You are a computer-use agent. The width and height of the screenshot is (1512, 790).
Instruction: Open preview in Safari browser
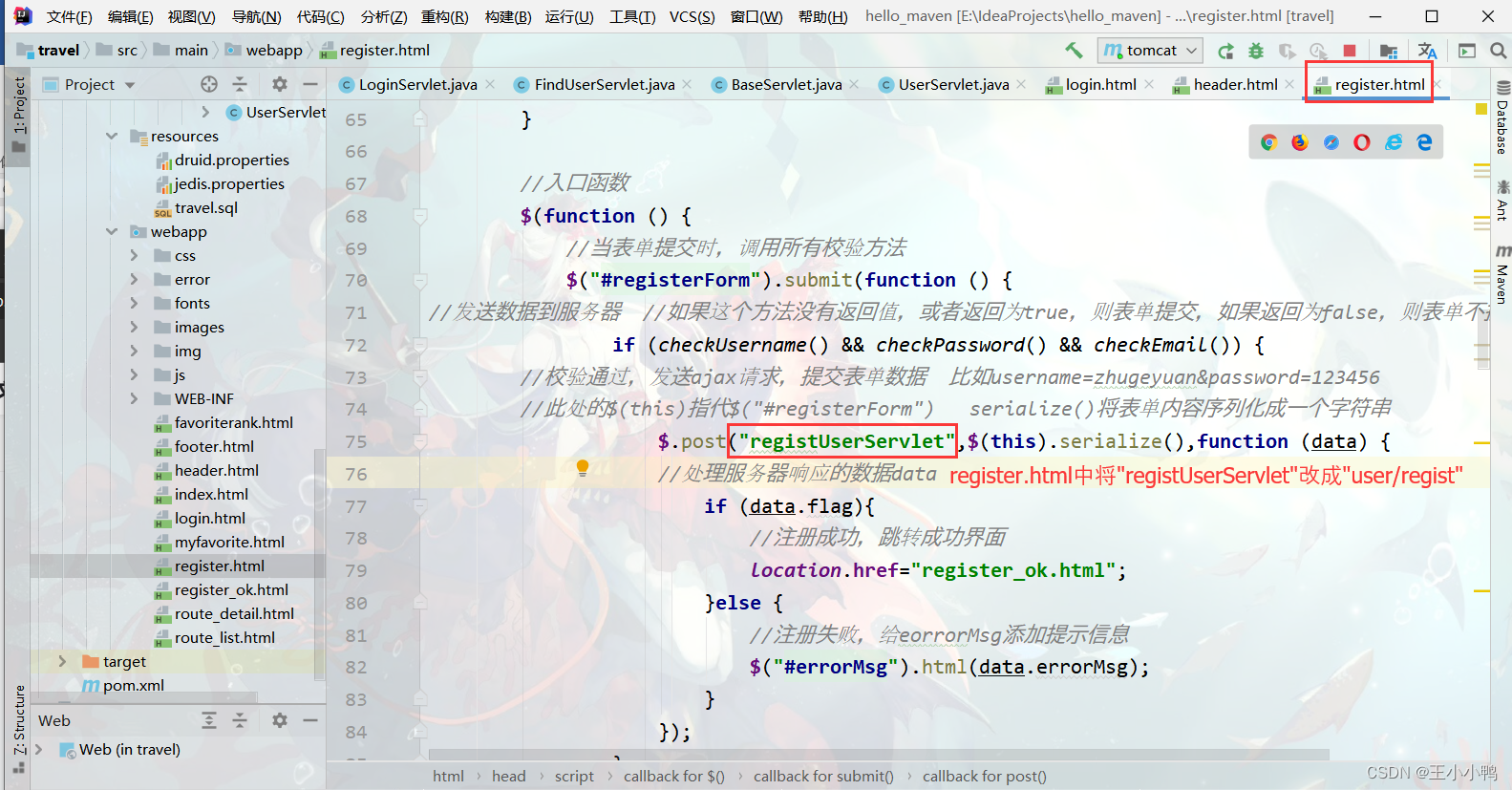[x=1331, y=142]
